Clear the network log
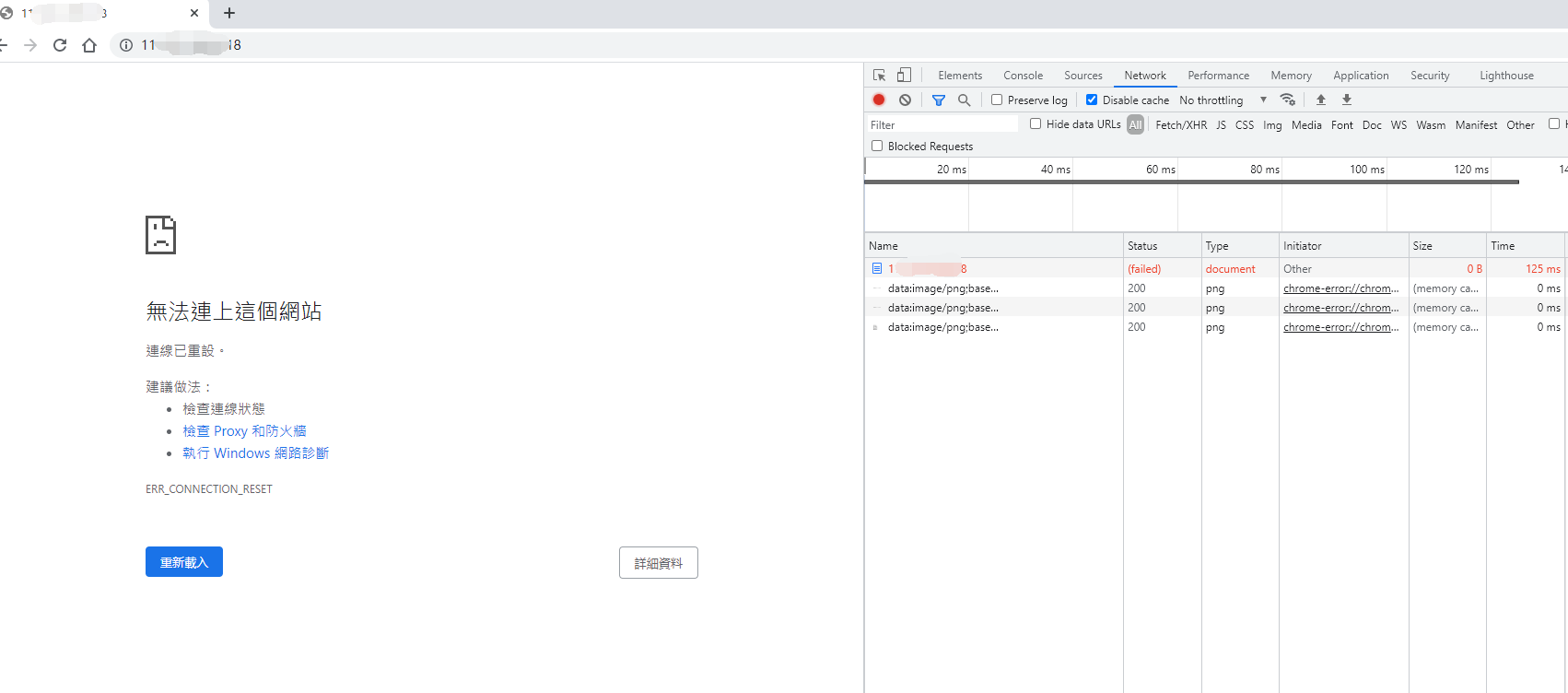The image size is (1568, 693). 905,100
